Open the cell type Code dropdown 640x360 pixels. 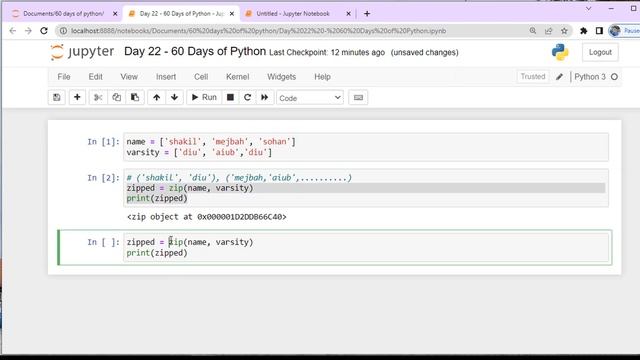point(310,98)
